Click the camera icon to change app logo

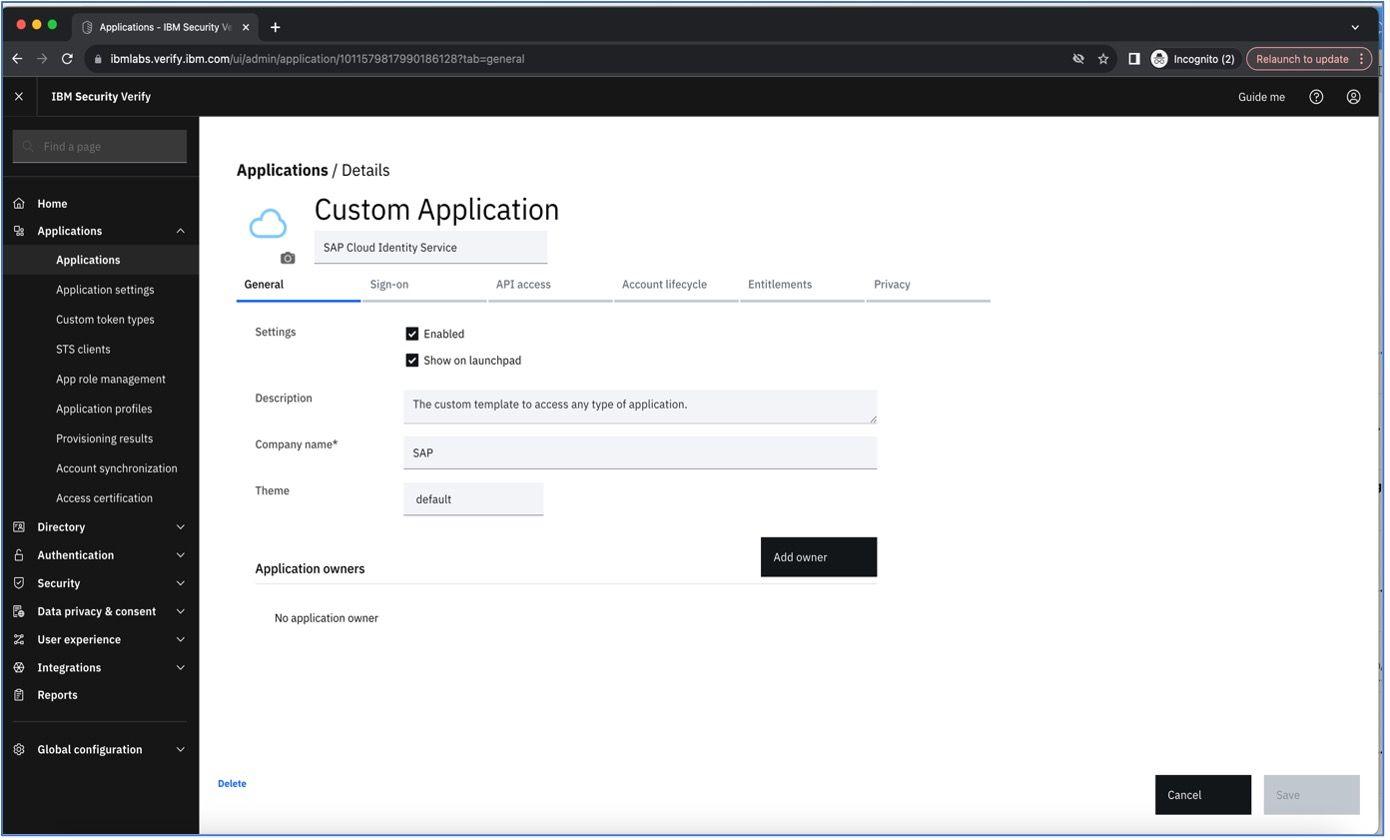click(x=288, y=258)
